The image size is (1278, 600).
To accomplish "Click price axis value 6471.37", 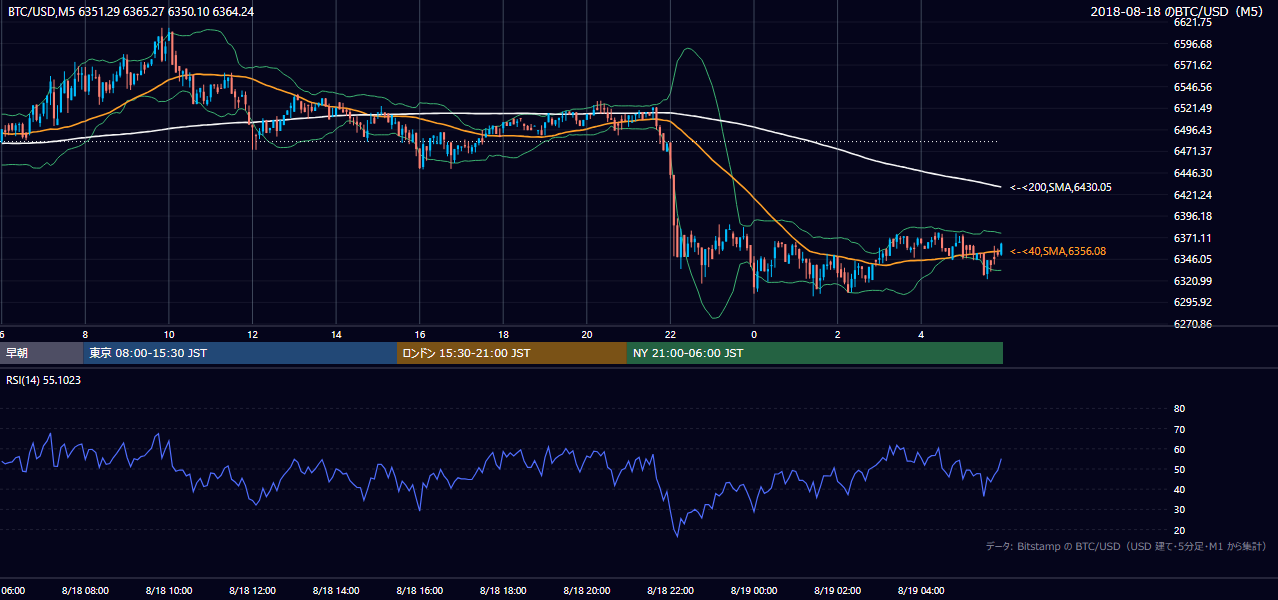I will [1194, 151].
